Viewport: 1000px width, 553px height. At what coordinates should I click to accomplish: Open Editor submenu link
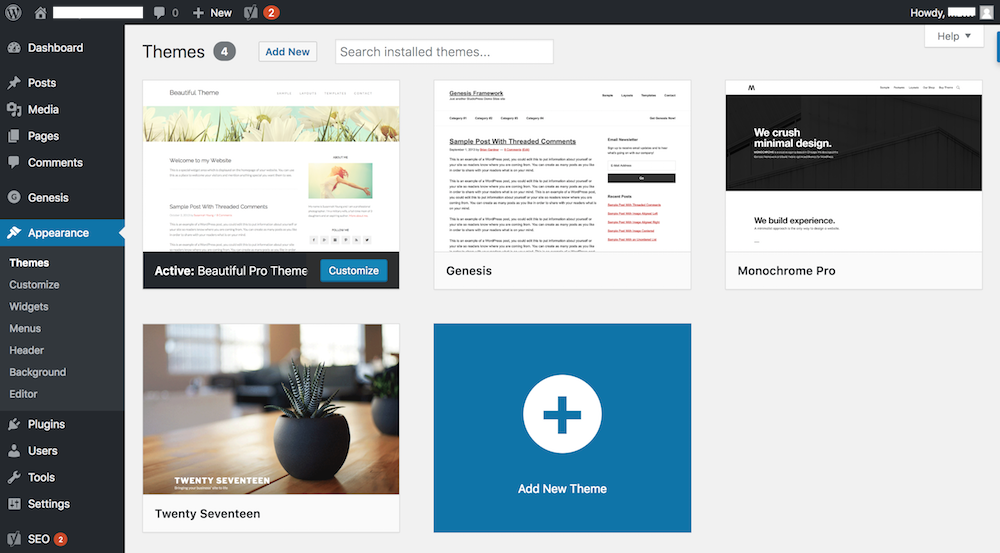23,394
